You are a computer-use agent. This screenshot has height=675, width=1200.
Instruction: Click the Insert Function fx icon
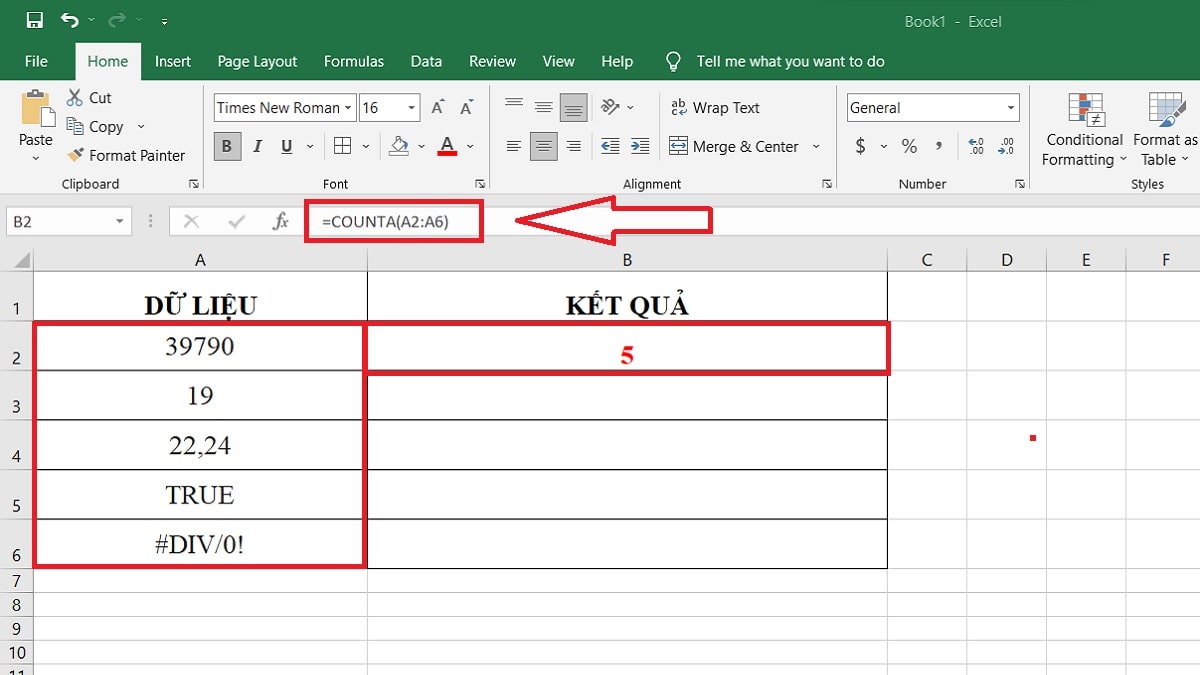coord(281,222)
